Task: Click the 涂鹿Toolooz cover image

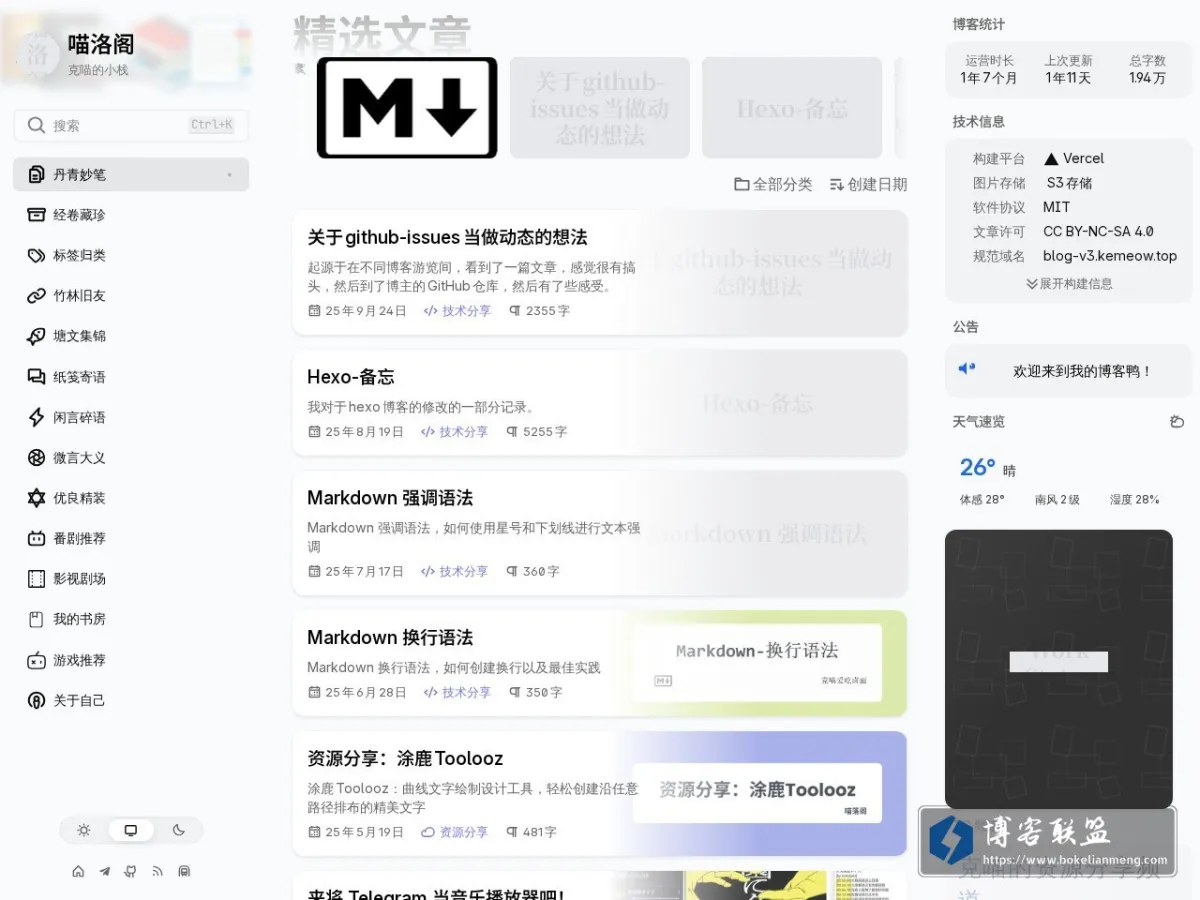Action: click(758, 793)
